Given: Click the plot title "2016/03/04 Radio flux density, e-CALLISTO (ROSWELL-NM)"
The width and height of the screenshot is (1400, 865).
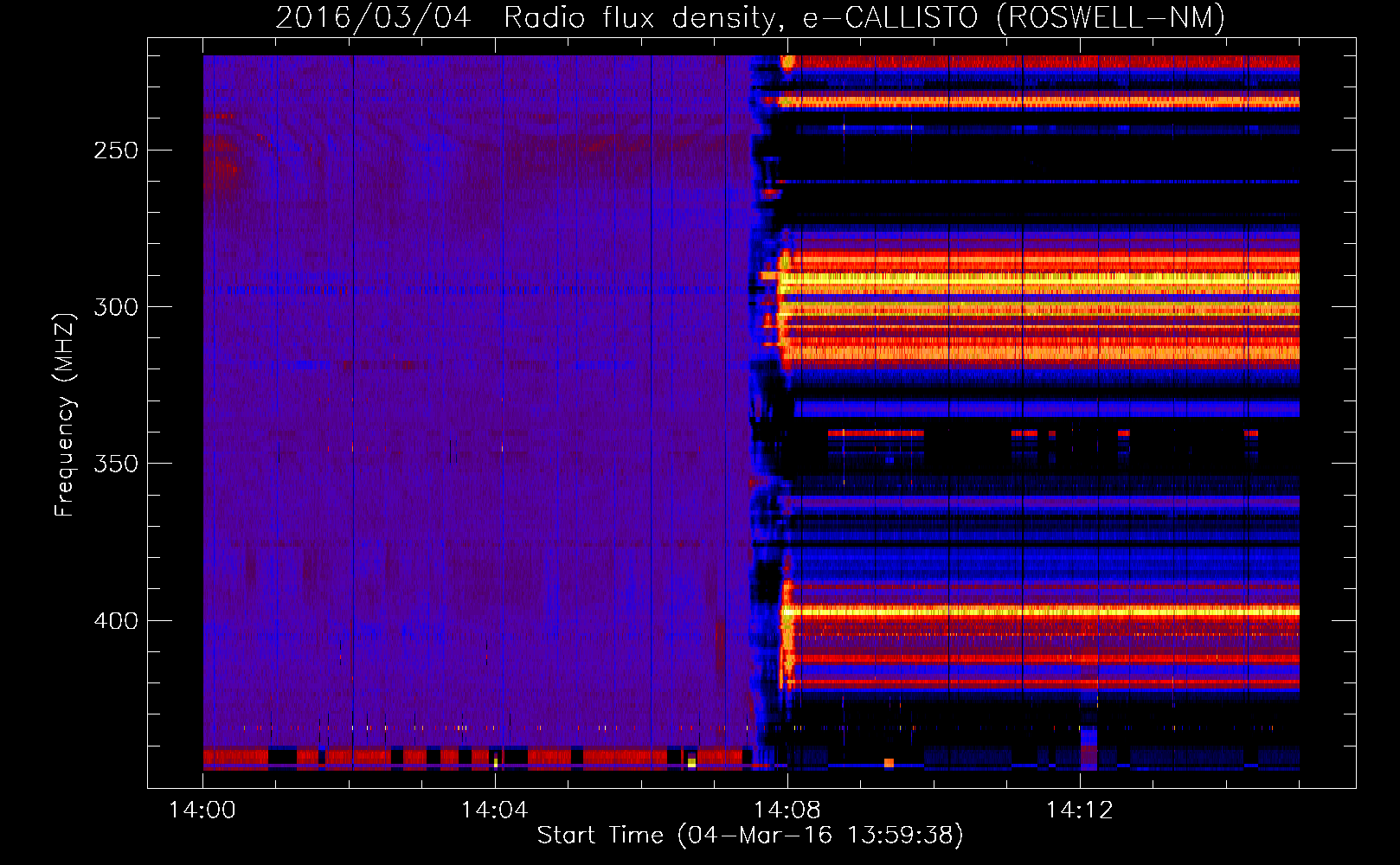Looking at the screenshot, I should [750, 17].
